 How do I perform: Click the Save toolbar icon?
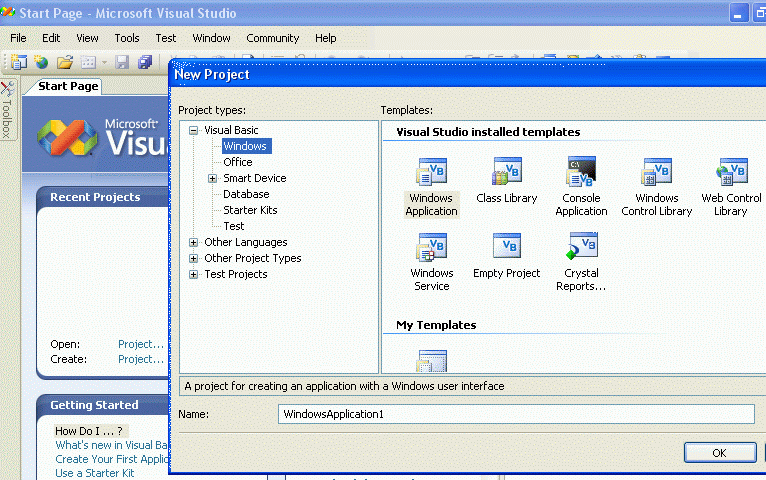click(122, 62)
